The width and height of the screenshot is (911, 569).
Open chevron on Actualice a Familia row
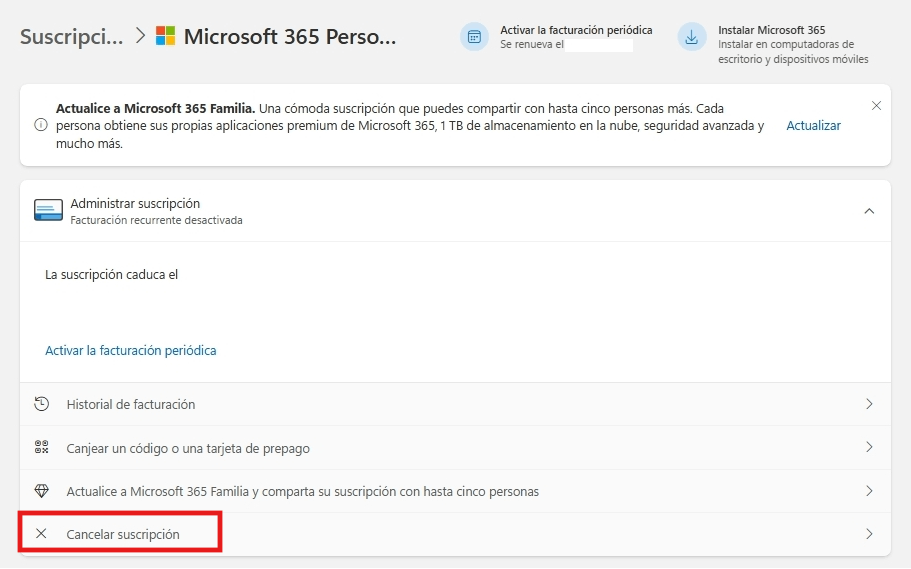[x=869, y=491]
